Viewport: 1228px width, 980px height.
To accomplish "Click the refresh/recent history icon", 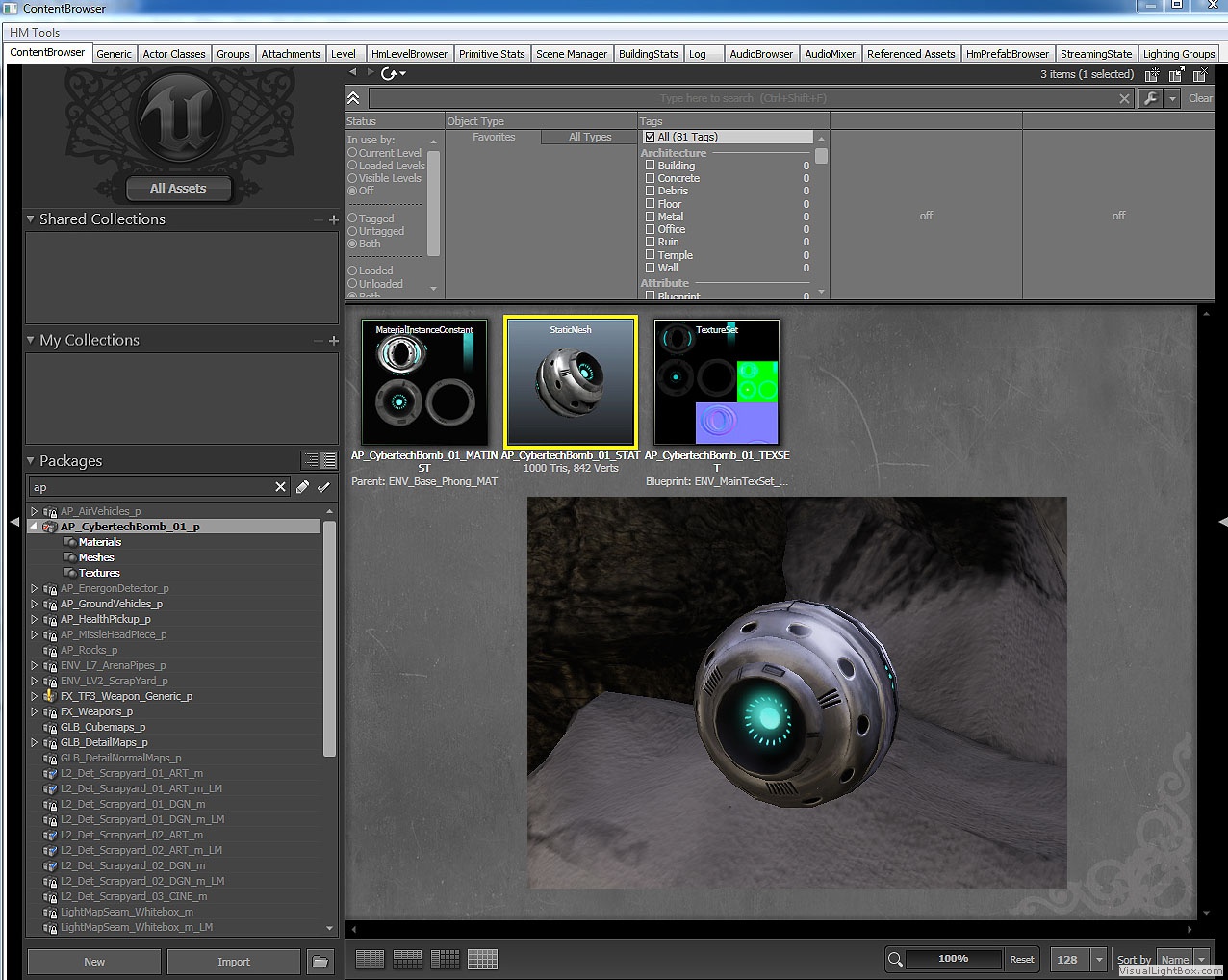I will [389, 73].
